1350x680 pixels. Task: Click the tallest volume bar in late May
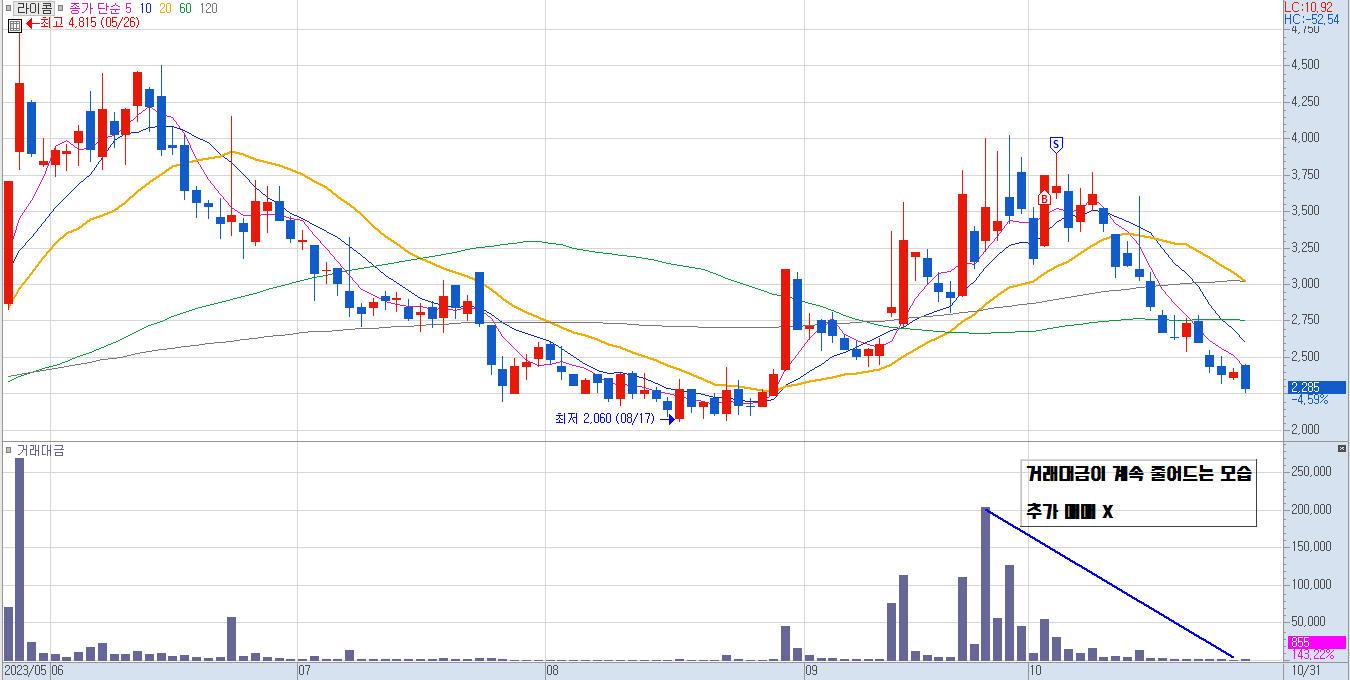[19, 559]
